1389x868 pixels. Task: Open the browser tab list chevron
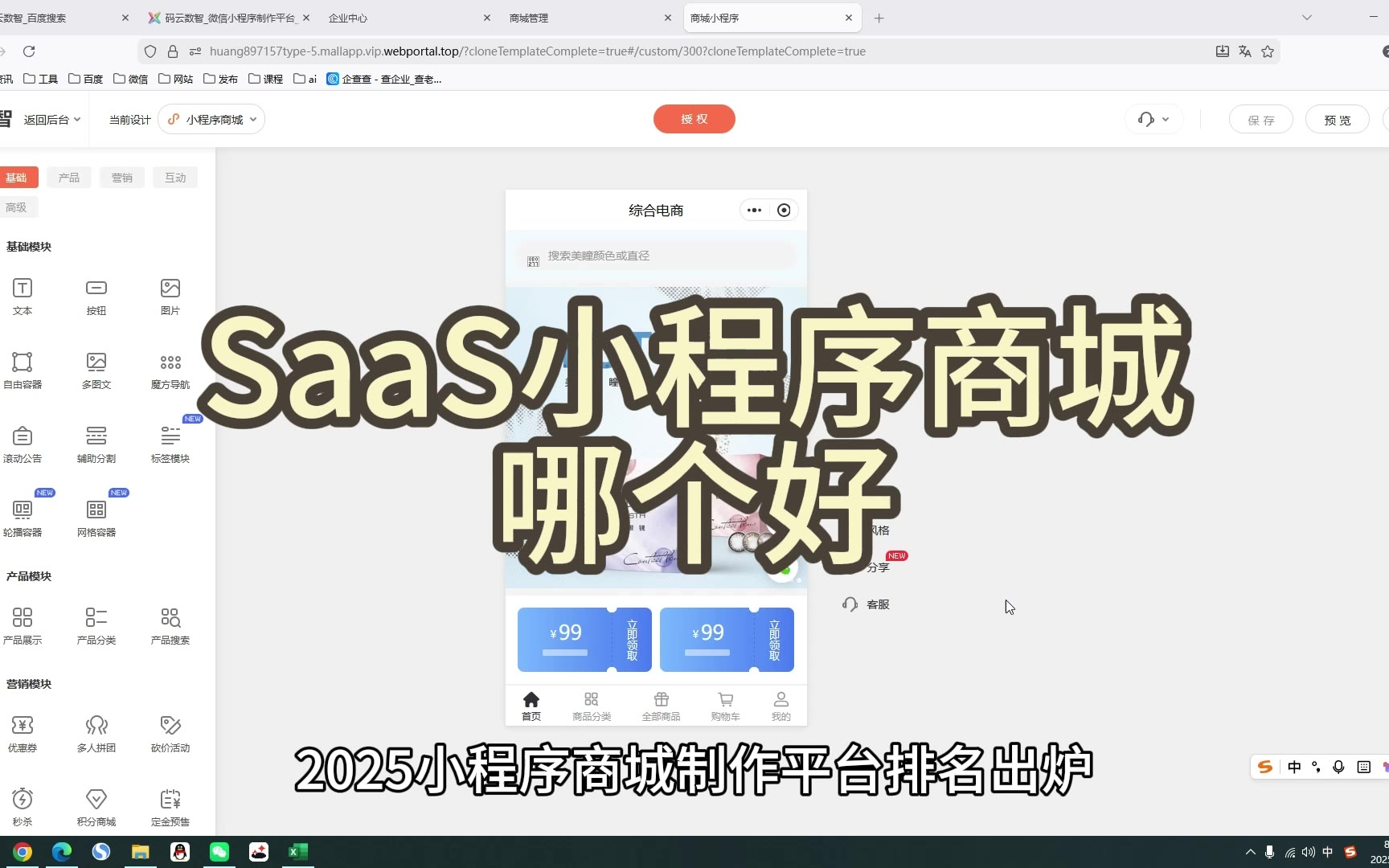[1307, 18]
